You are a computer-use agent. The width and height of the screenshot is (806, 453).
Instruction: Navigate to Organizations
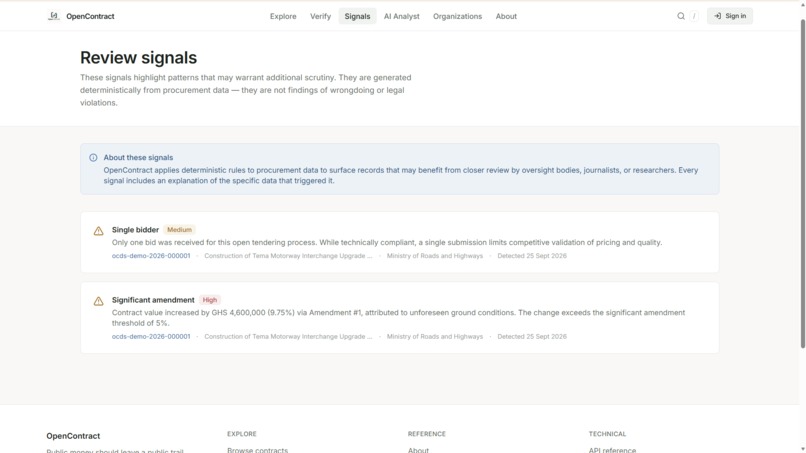(x=457, y=16)
